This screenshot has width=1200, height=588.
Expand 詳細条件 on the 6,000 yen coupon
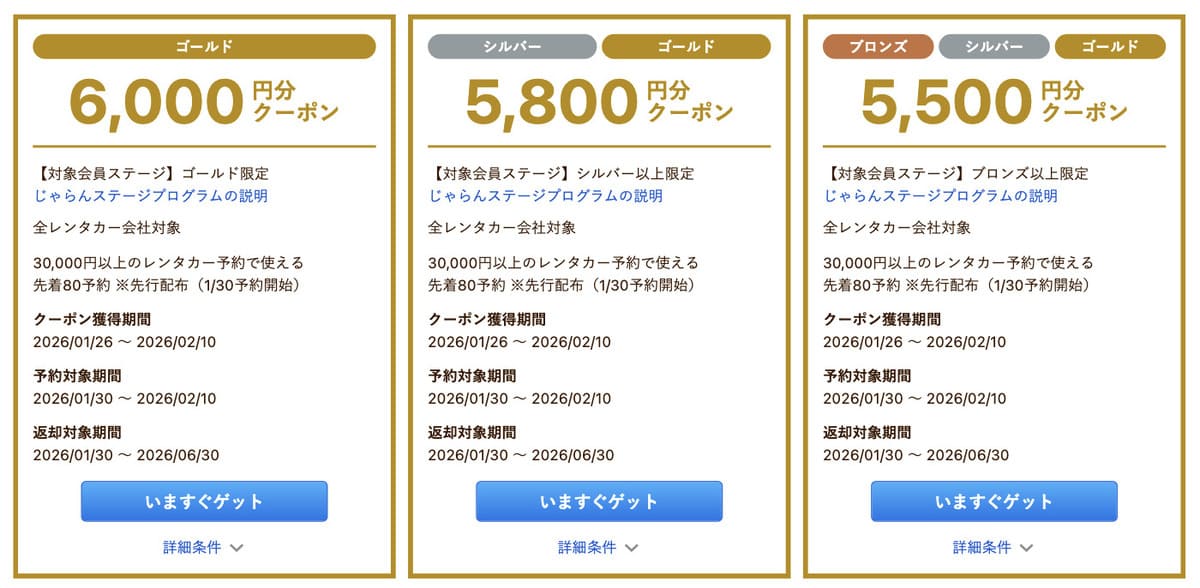point(200,548)
